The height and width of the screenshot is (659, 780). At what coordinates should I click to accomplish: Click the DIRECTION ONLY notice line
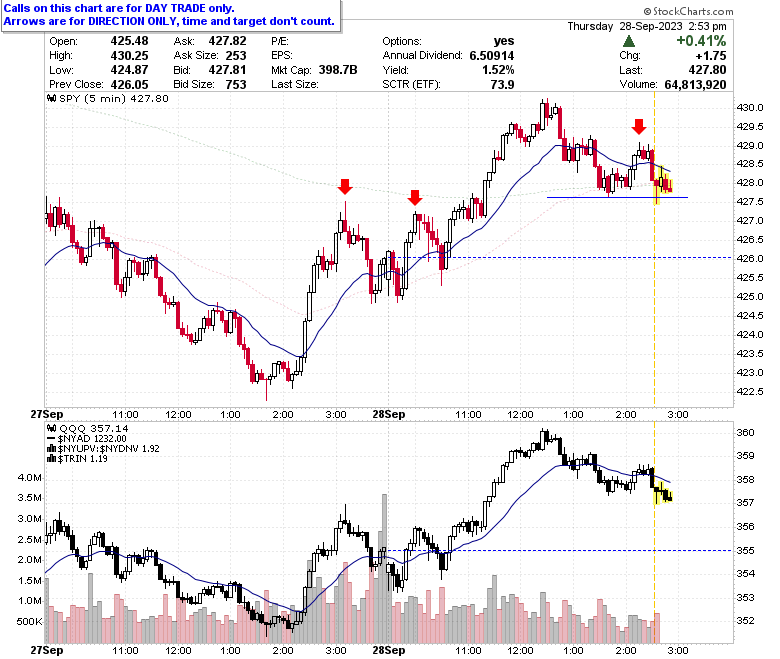tap(169, 21)
